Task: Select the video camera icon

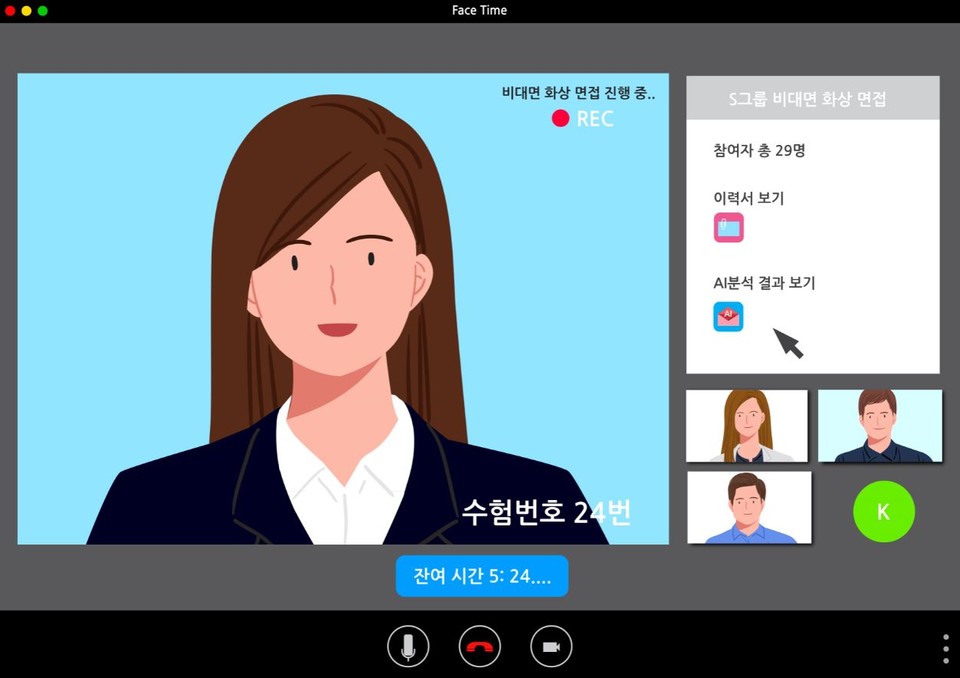Action: 553,646
